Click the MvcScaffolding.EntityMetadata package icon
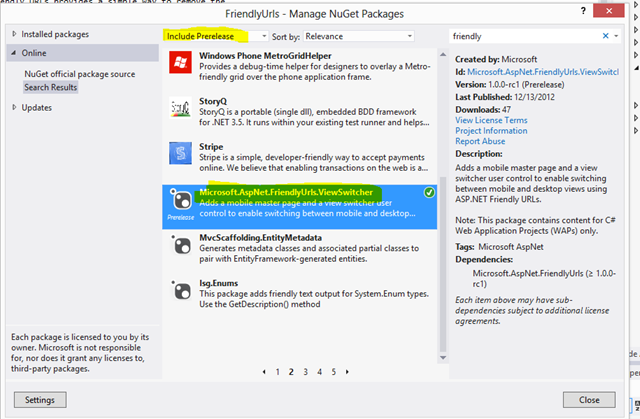The image size is (640, 419). tap(181, 245)
